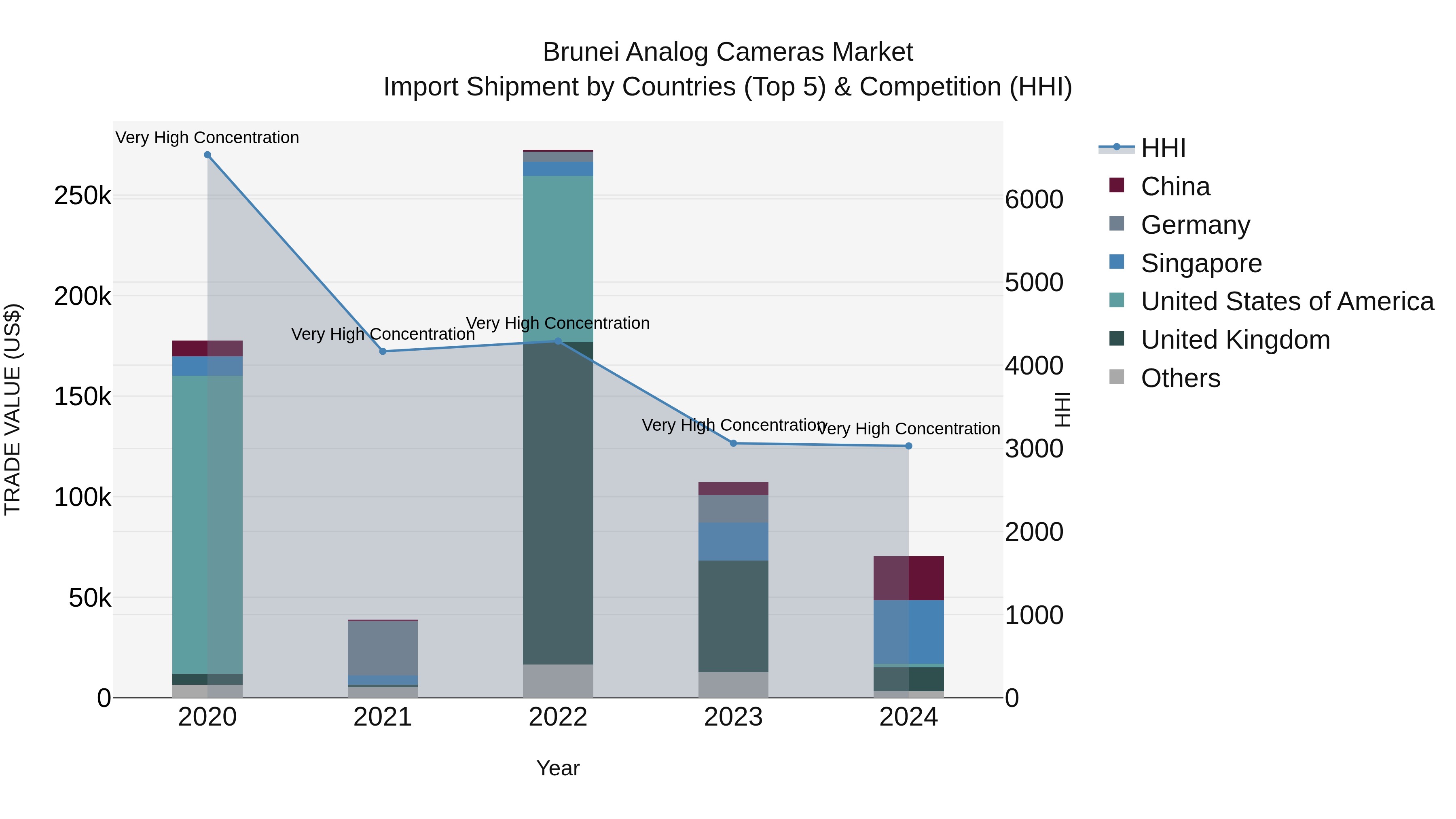Click the 2020 Very High Concentration annotation
Screen dimensions: 1456x819
pyautogui.click(x=207, y=138)
